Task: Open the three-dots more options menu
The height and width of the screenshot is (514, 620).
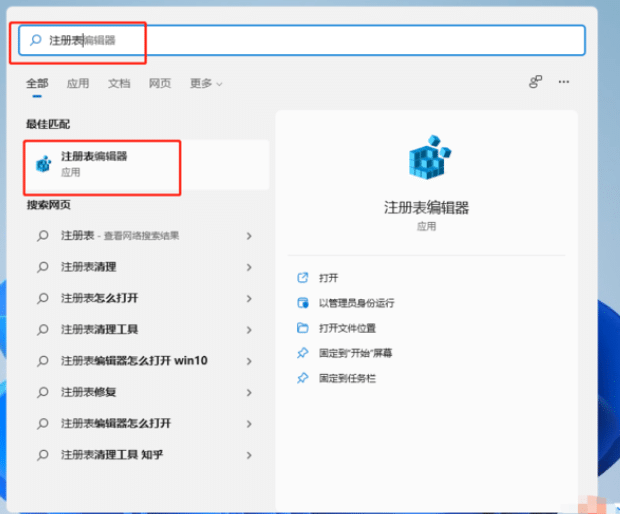Action: (x=564, y=82)
